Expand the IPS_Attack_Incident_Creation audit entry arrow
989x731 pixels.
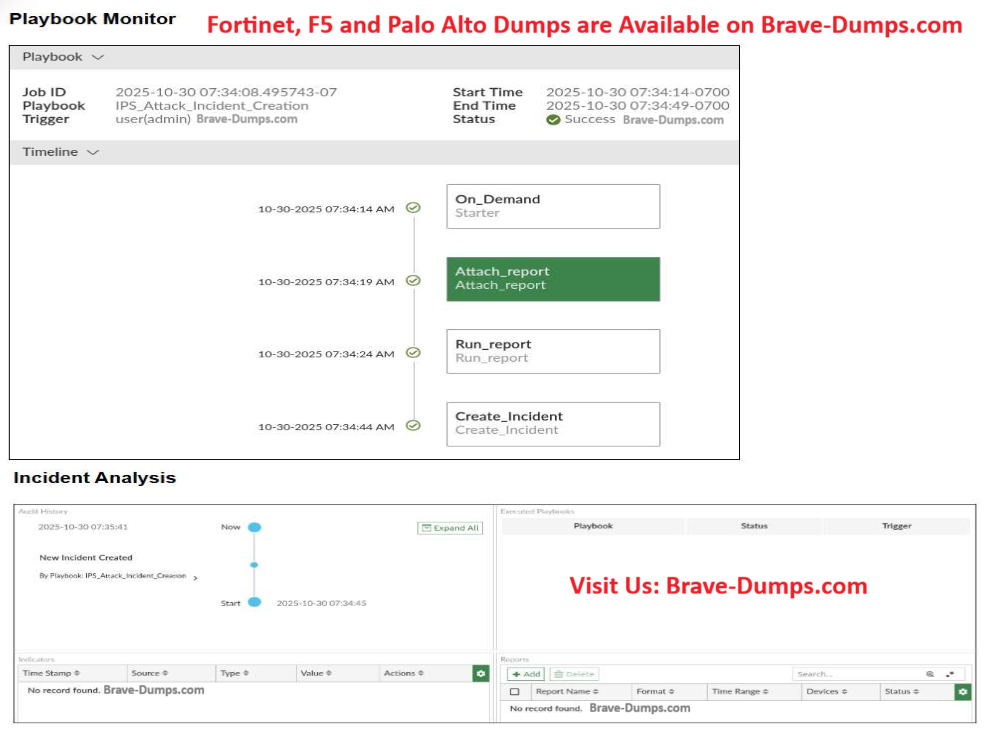195,578
